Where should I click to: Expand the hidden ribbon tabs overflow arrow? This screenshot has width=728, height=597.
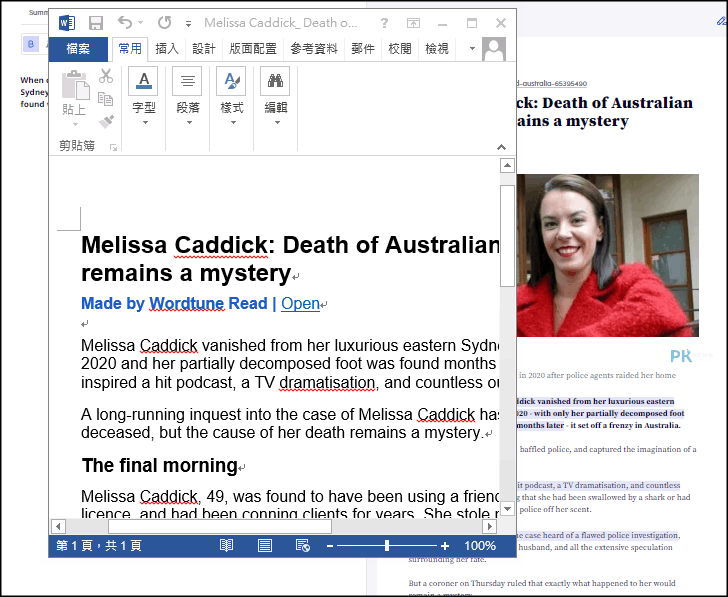(472, 48)
